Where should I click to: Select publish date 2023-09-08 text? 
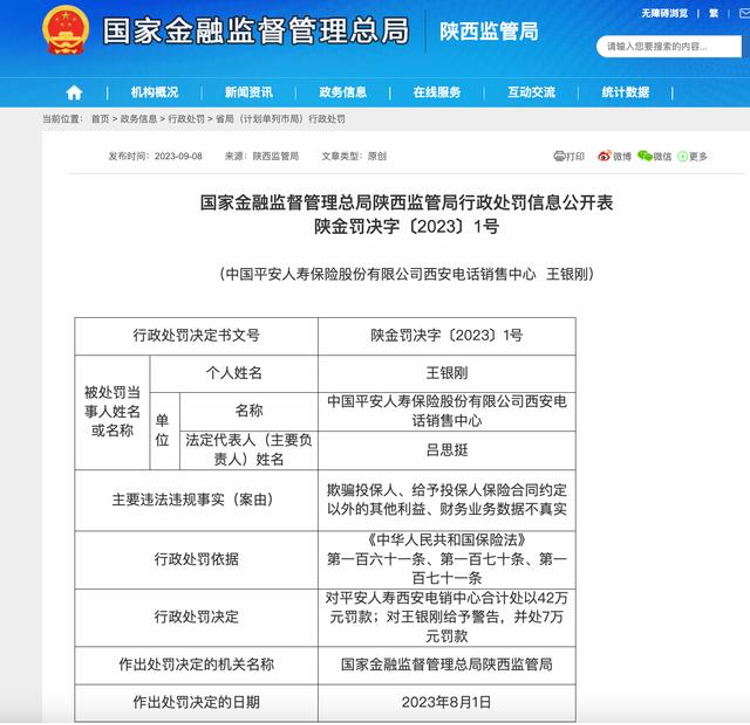[178, 156]
